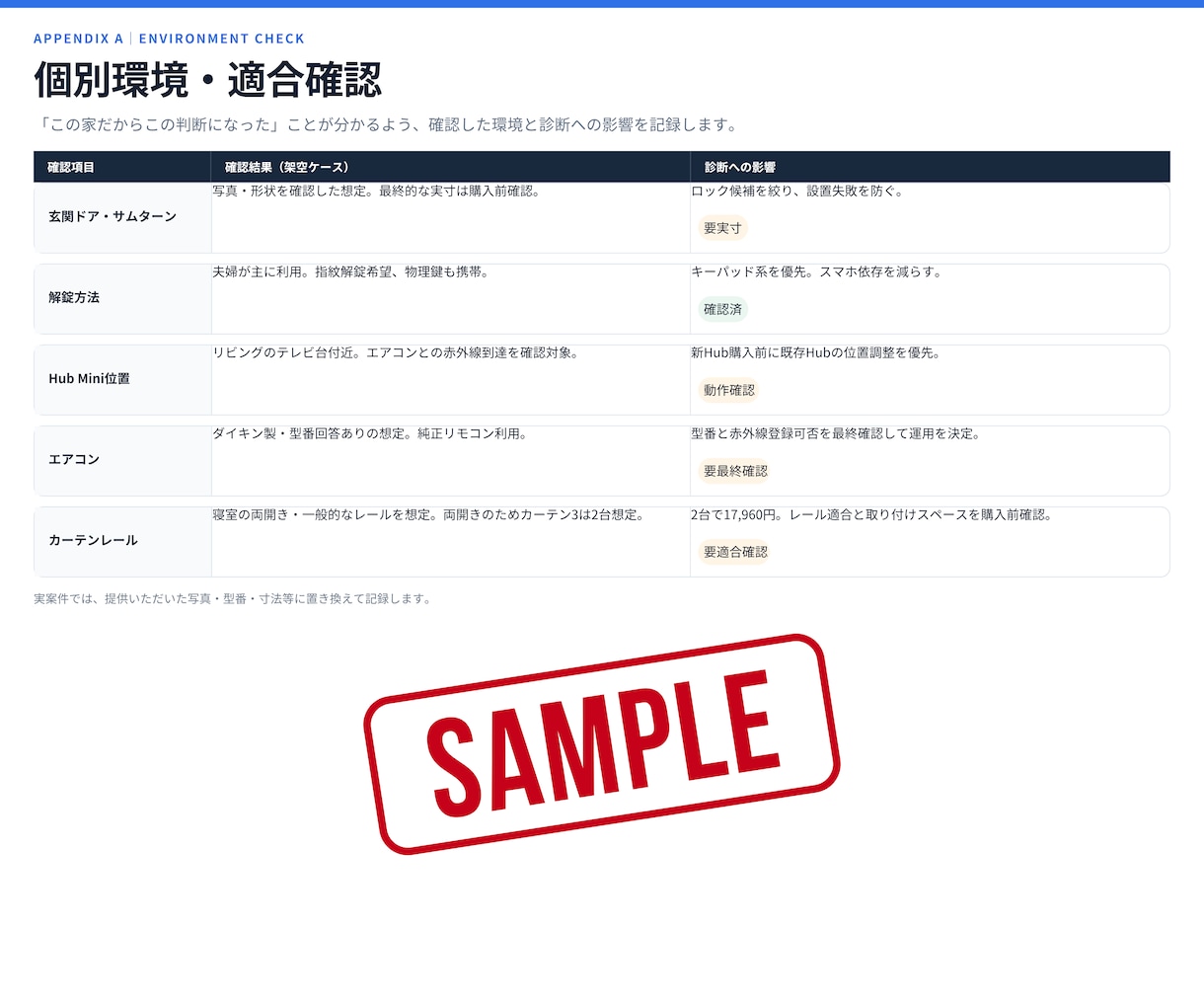
Task: Select the 玄関ドア・サムターン row label
Action: [x=113, y=216]
